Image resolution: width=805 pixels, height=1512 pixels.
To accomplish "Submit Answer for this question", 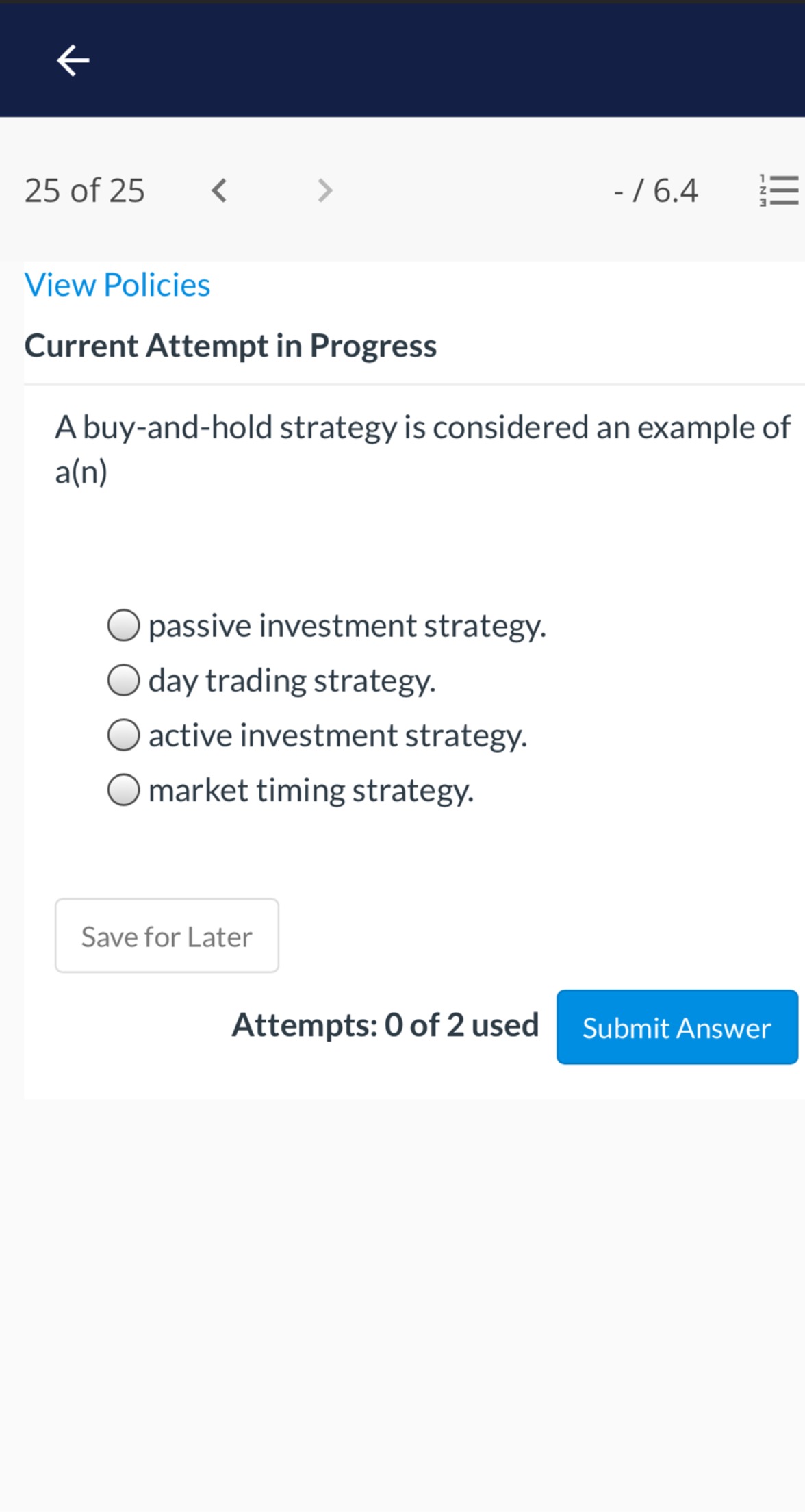I will [676, 1028].
